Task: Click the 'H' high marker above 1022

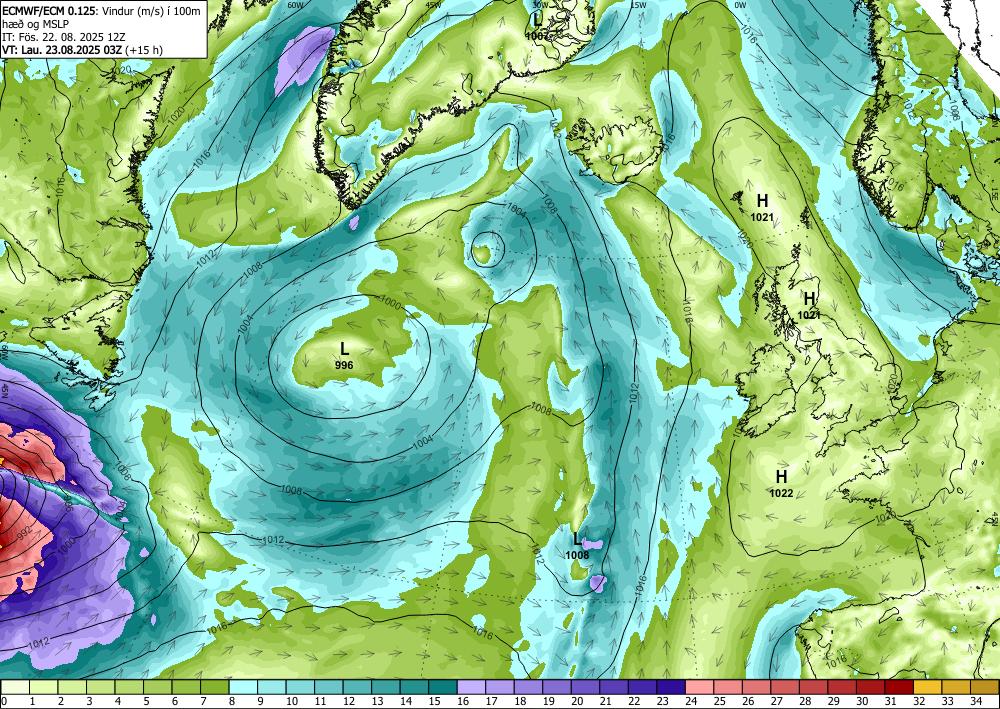Action: [x=781, y=476]
